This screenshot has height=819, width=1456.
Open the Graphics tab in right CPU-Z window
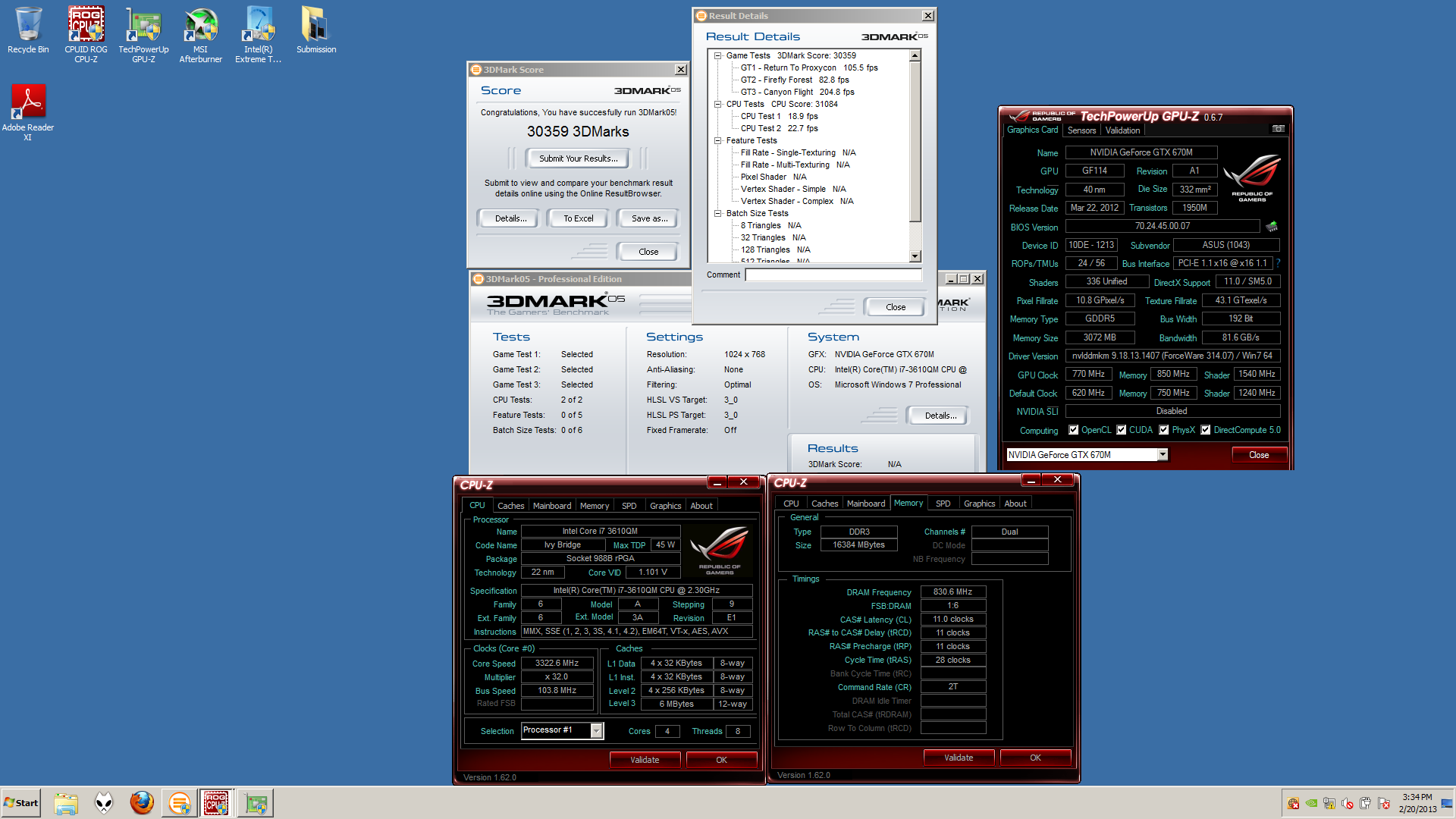tap(979, 504)
